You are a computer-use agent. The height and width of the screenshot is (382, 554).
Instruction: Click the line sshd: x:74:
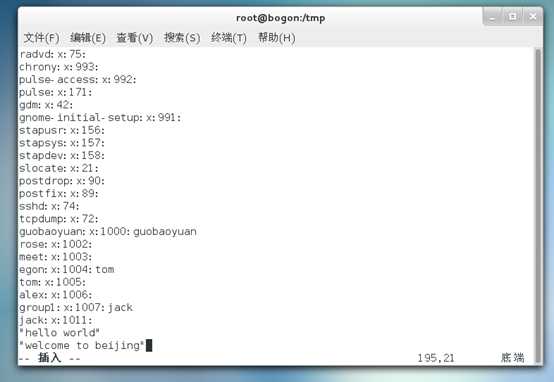49,206
